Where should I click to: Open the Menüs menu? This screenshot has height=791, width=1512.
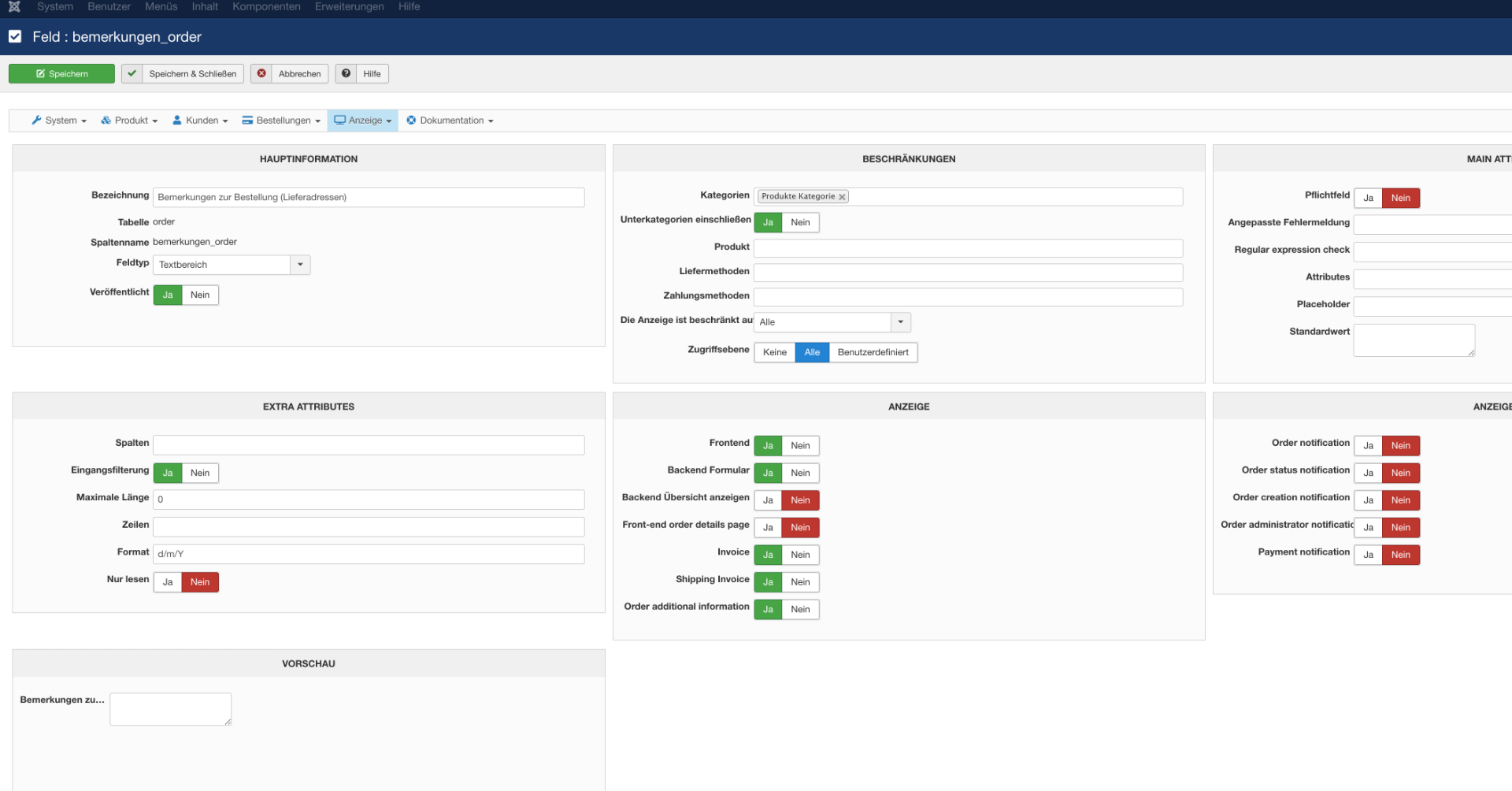(161, 6)
